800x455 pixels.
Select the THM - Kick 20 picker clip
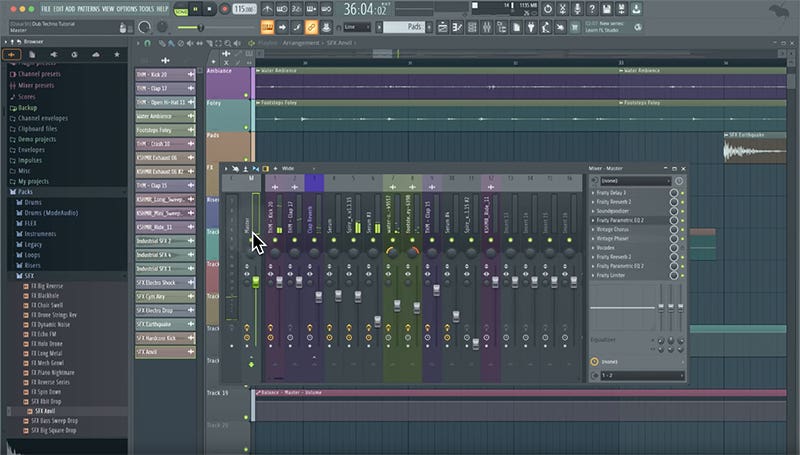click(x=165, y=74)
